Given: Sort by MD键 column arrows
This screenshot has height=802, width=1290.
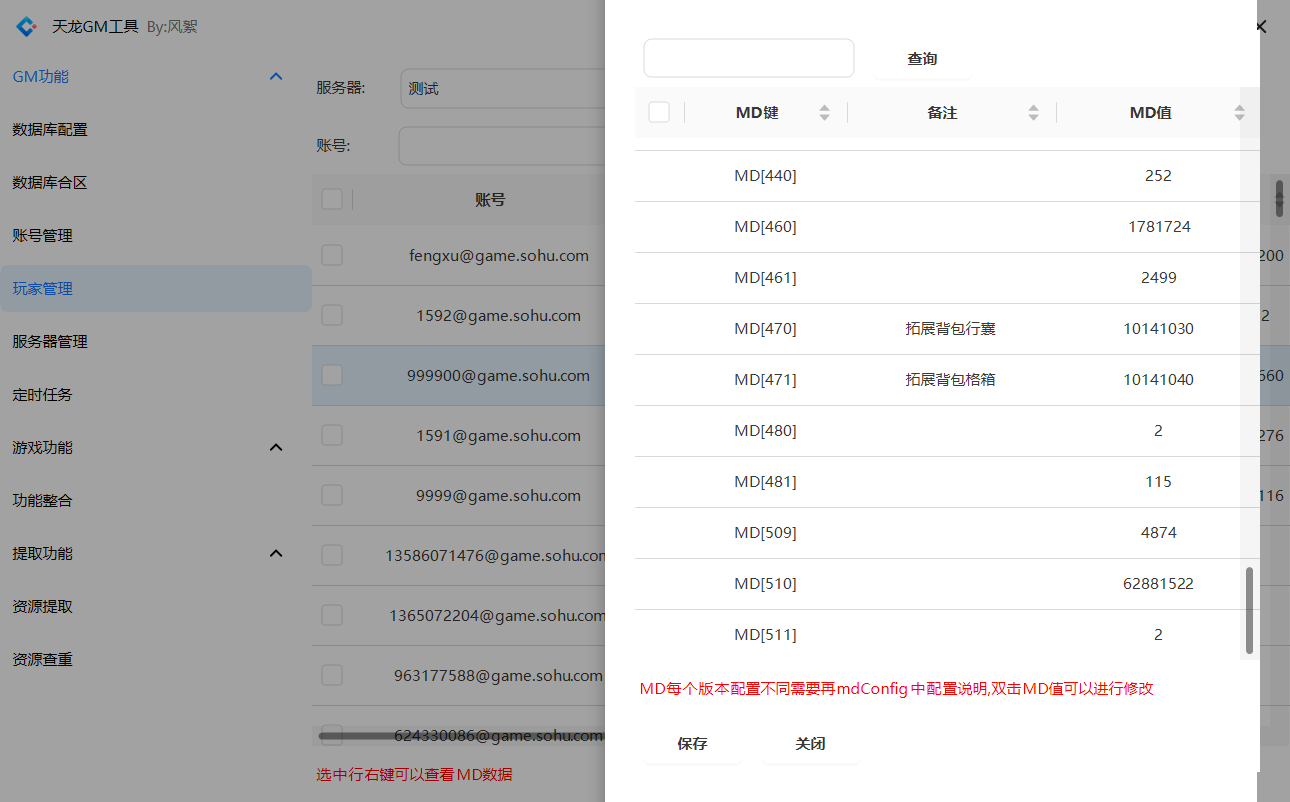Looking at the screenshot, I should point(824,113).
